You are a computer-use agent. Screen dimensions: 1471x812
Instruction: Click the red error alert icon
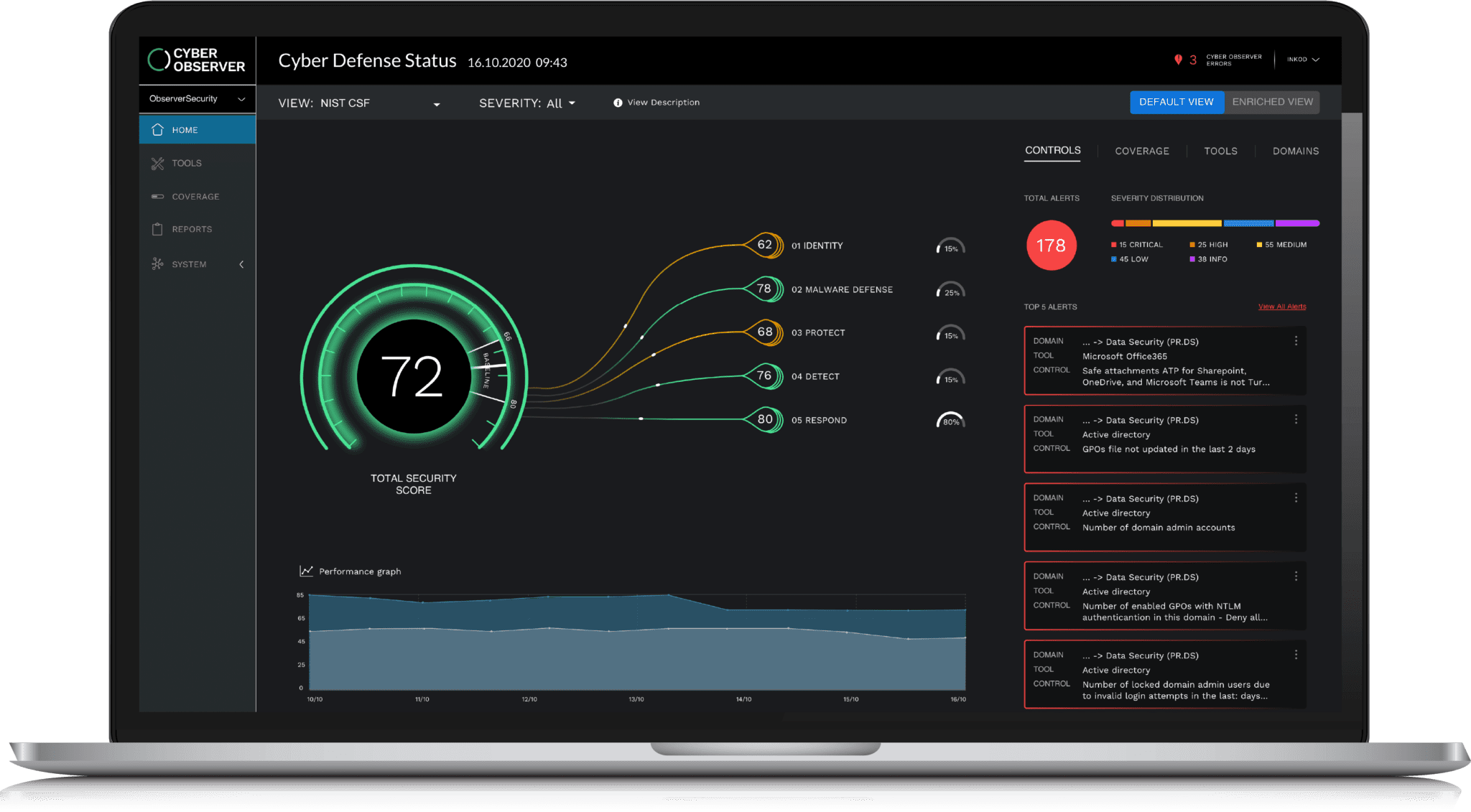1178,60
